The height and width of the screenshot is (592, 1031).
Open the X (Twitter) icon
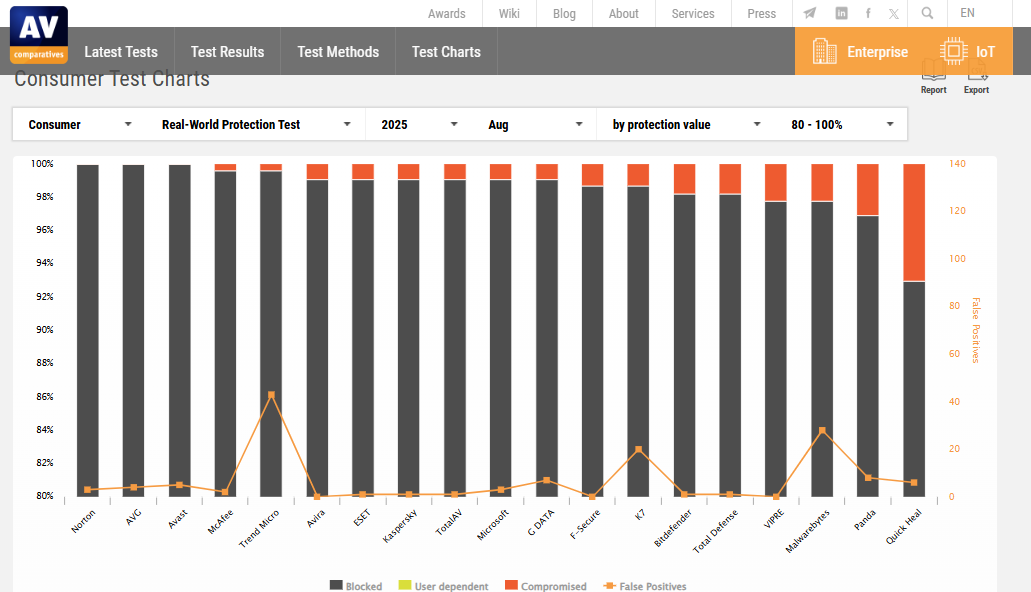click(894, 13)
